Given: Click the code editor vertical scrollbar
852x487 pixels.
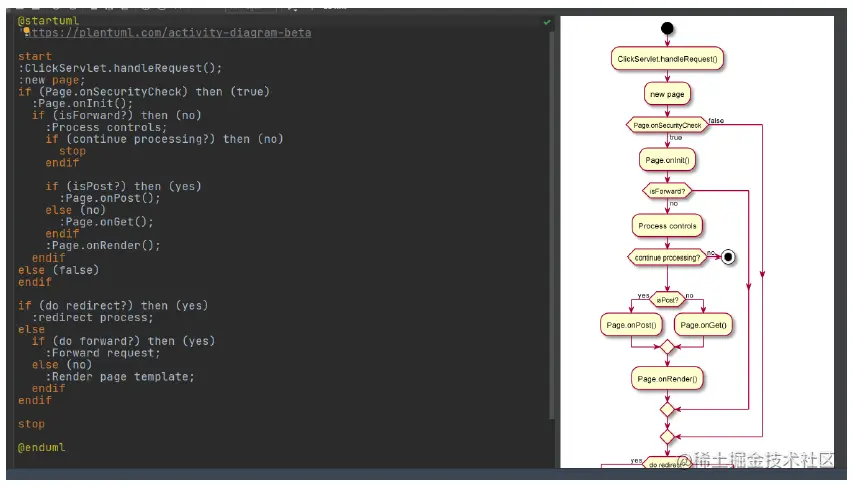Looking at the screenshot, I should tap(552, 226).
